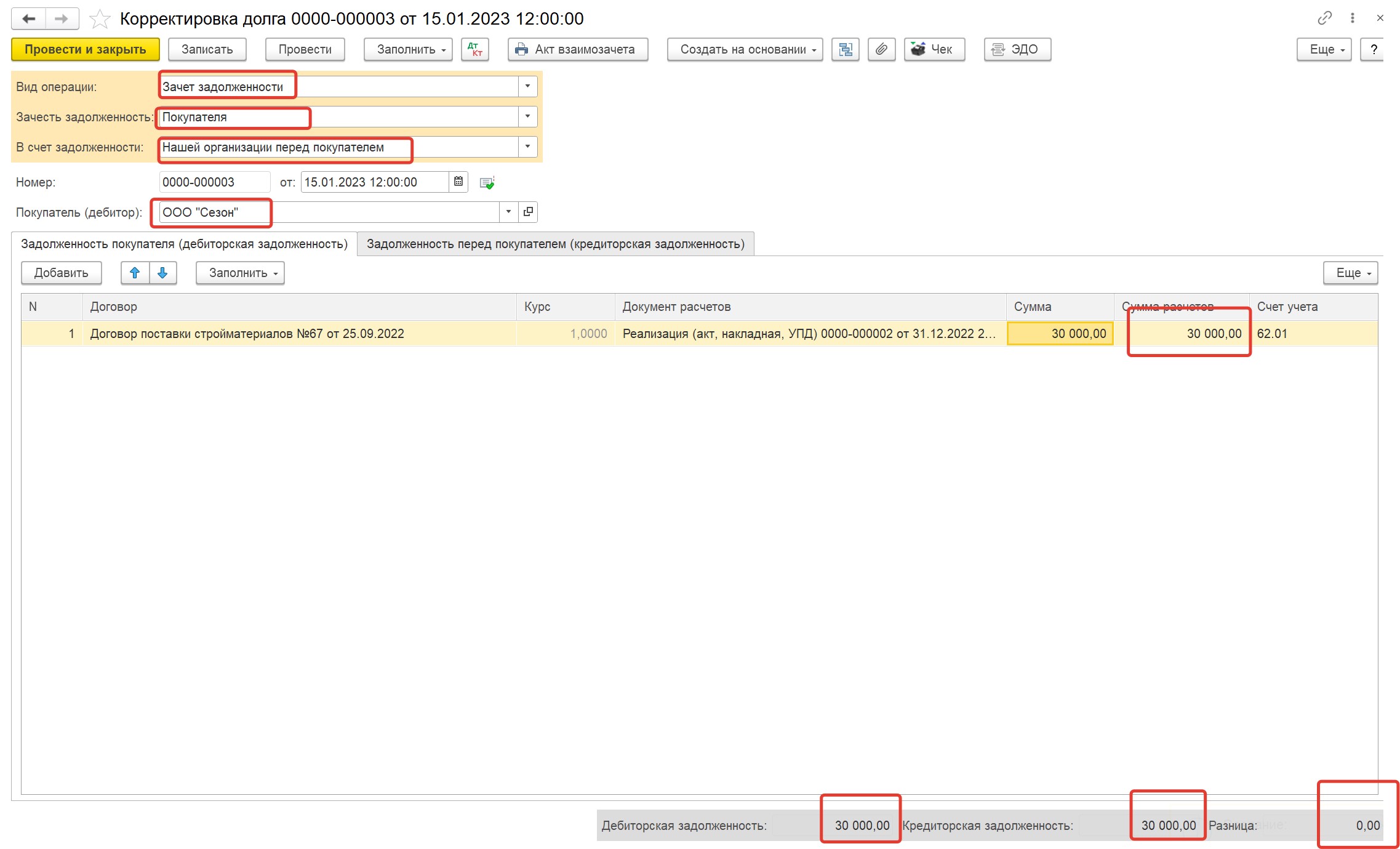
Task: Move row up with blue arrow
Action: click(135, 273)
